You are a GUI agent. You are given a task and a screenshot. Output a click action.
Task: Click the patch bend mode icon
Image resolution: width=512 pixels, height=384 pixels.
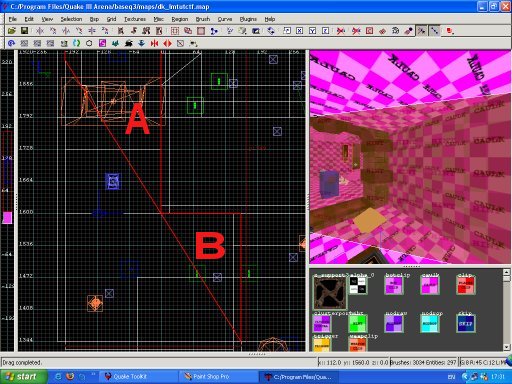coord(395,31)
